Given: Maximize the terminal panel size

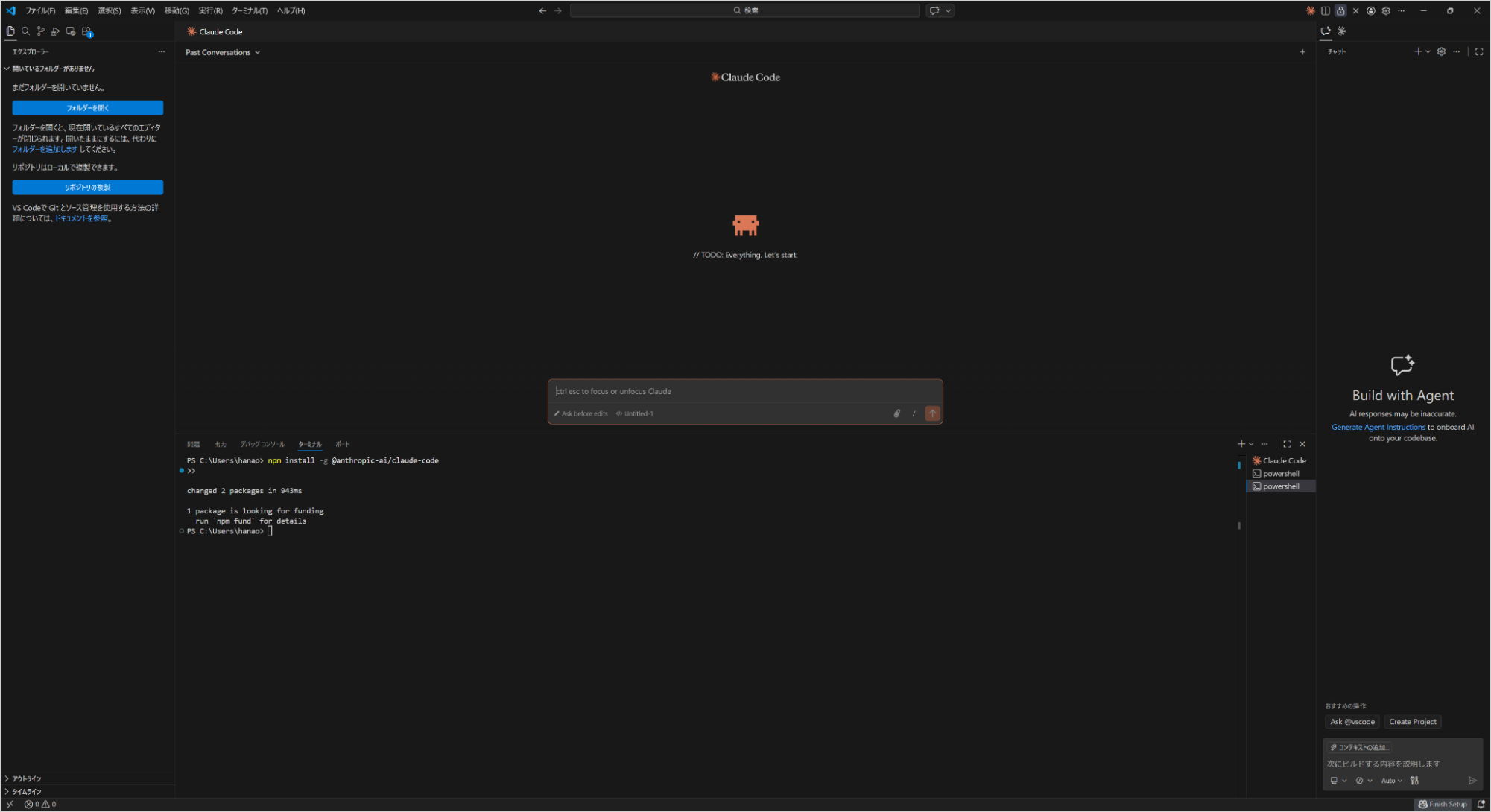Looking at the screenshot, I should [1287, 444].
